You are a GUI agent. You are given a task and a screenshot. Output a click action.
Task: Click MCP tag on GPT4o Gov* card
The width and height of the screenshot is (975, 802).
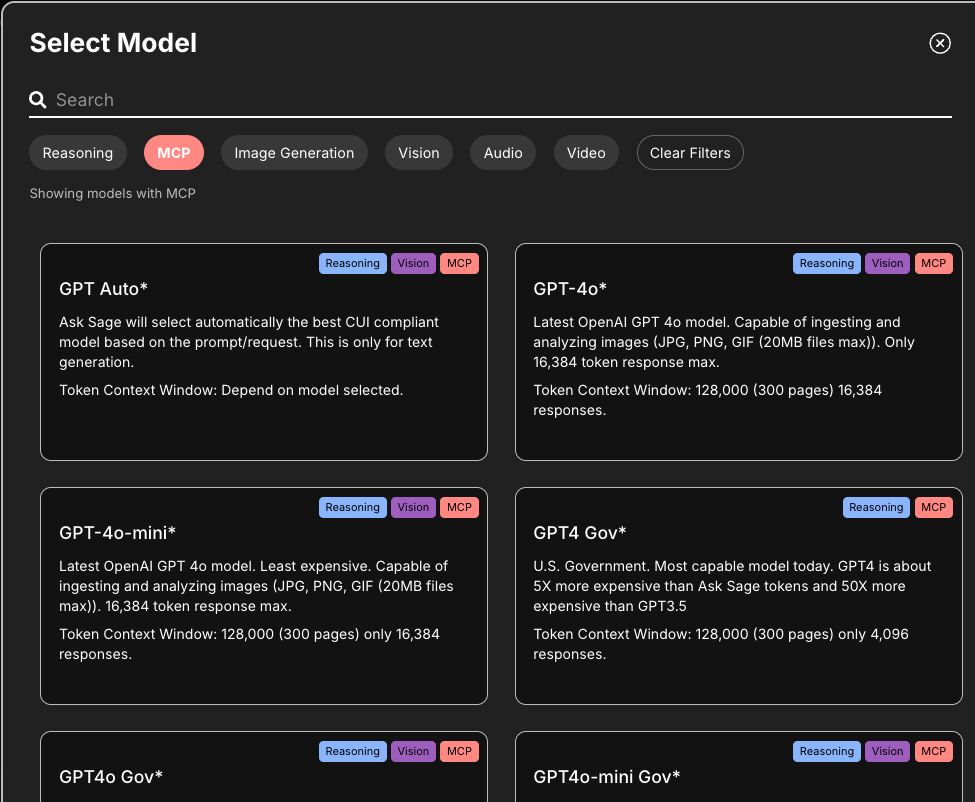pyautogui.click(x=460, y=752)
